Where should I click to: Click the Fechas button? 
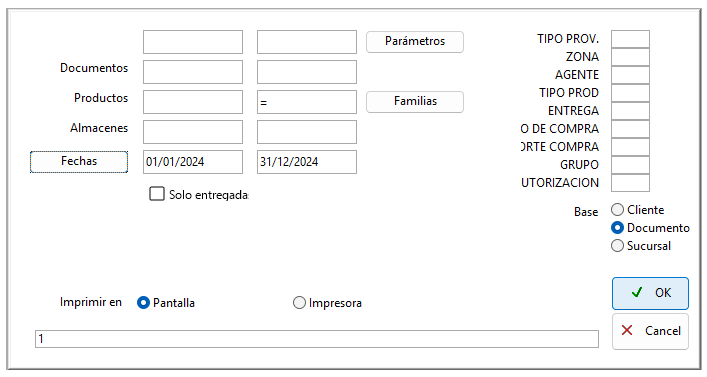point(79,161)
